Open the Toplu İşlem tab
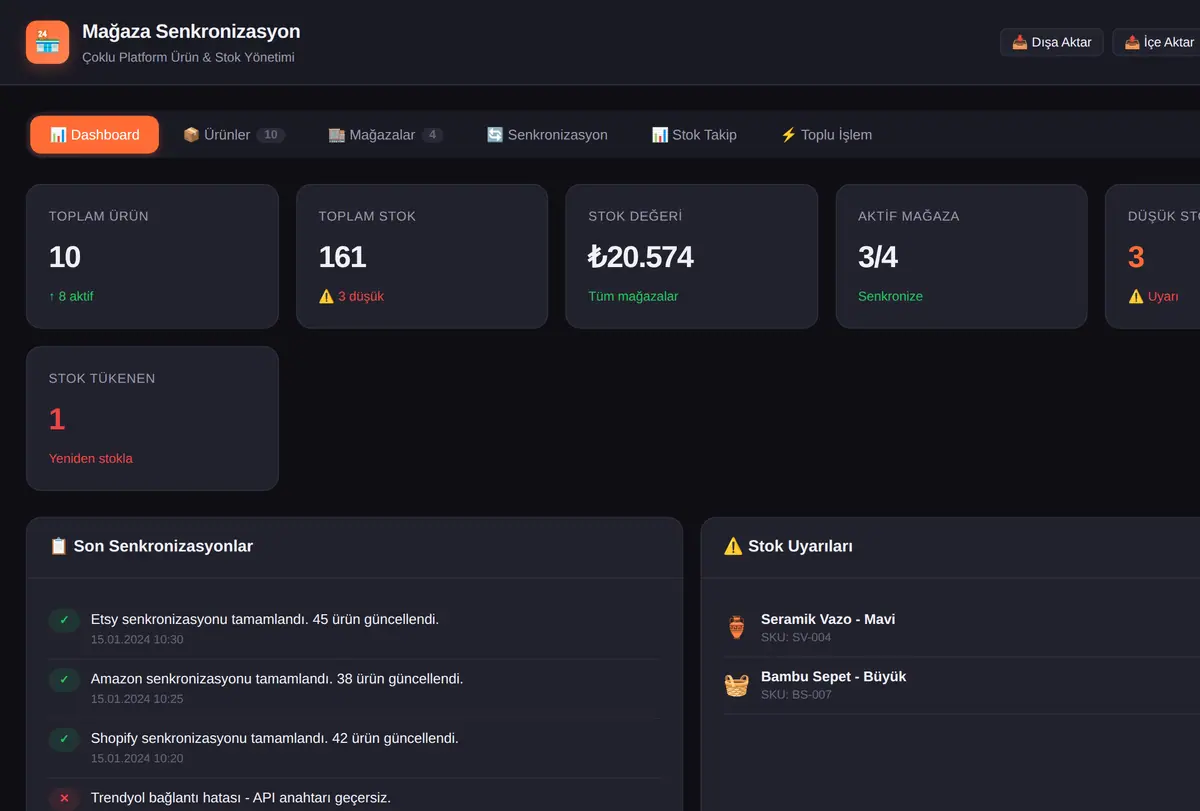This screenshot has height=811, width=1200. pos(826,135)
